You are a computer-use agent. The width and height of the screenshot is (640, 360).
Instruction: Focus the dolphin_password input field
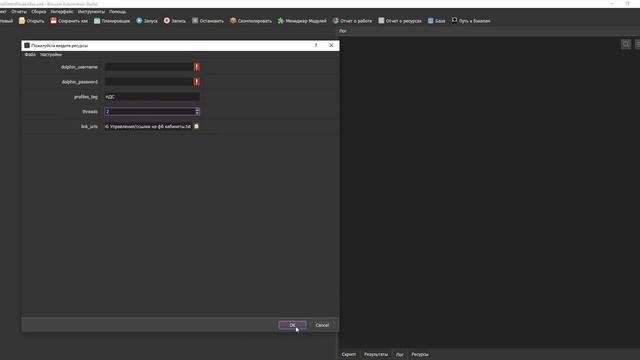pyautogui.click(x=149, y=82)
